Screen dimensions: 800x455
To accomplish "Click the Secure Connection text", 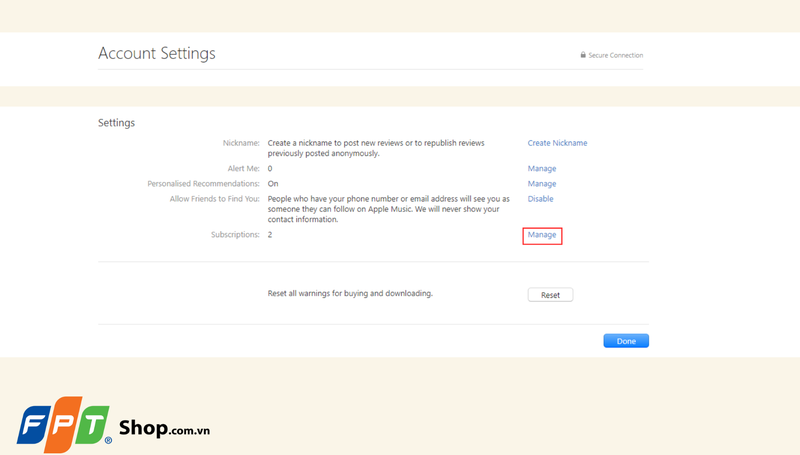I will 616,55.
